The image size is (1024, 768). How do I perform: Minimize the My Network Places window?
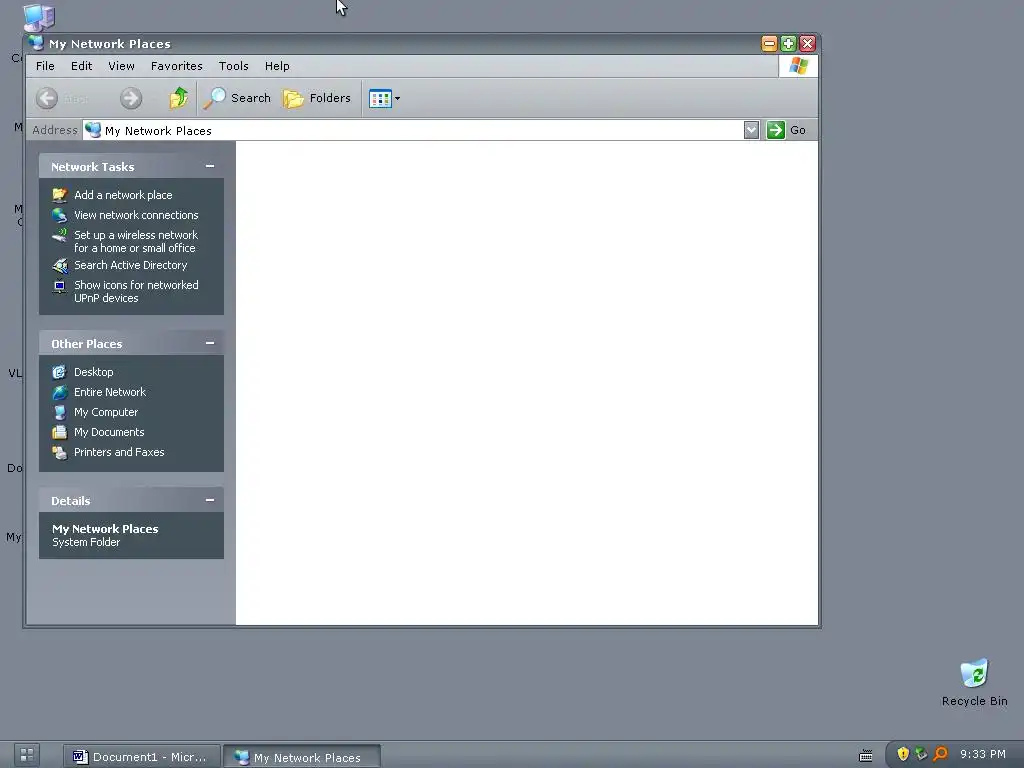click(769, 44)
